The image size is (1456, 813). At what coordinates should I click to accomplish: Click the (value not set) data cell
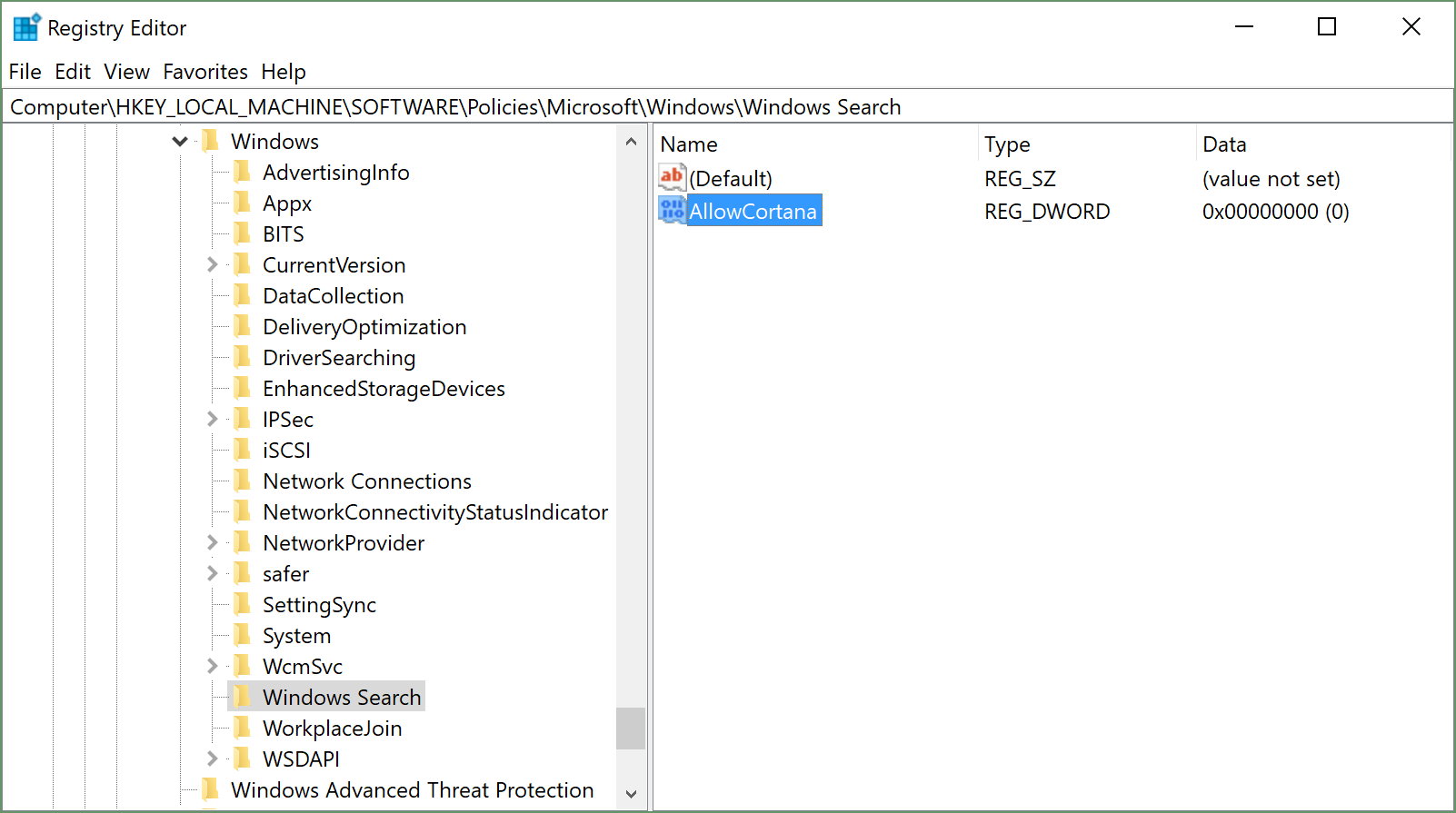(1271, 179)
